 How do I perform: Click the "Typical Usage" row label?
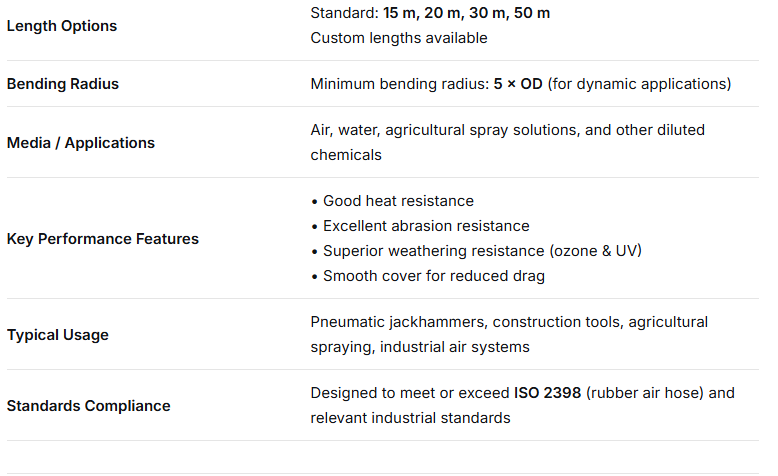pyautogui.click(x=57, y=335)
